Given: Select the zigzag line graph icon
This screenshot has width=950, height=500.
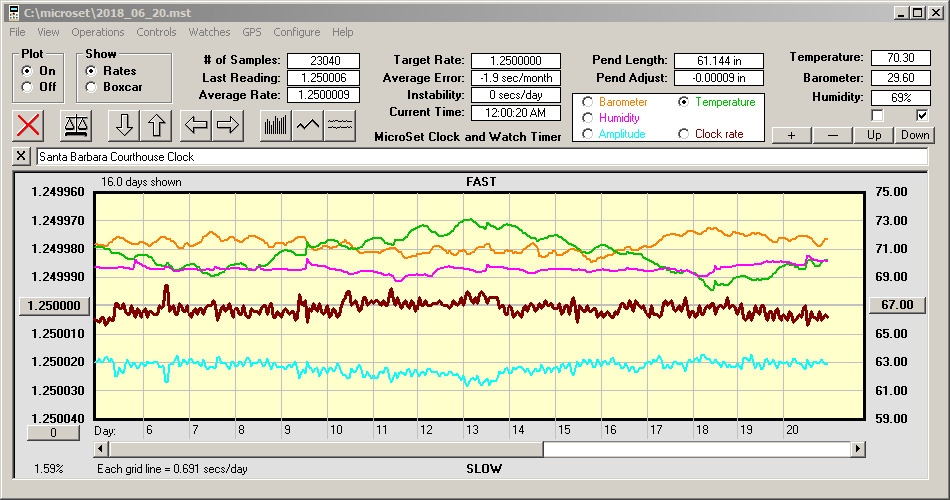Looking at the screenshot, I should click(x=308, y=125).
